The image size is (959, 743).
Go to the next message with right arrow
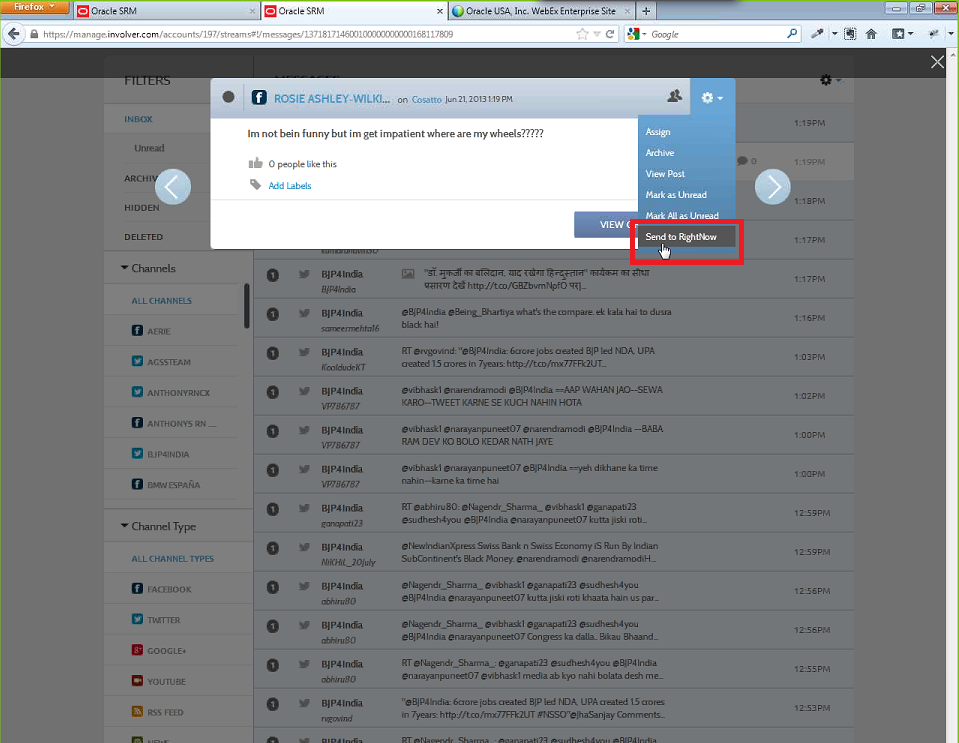[772, 186]
